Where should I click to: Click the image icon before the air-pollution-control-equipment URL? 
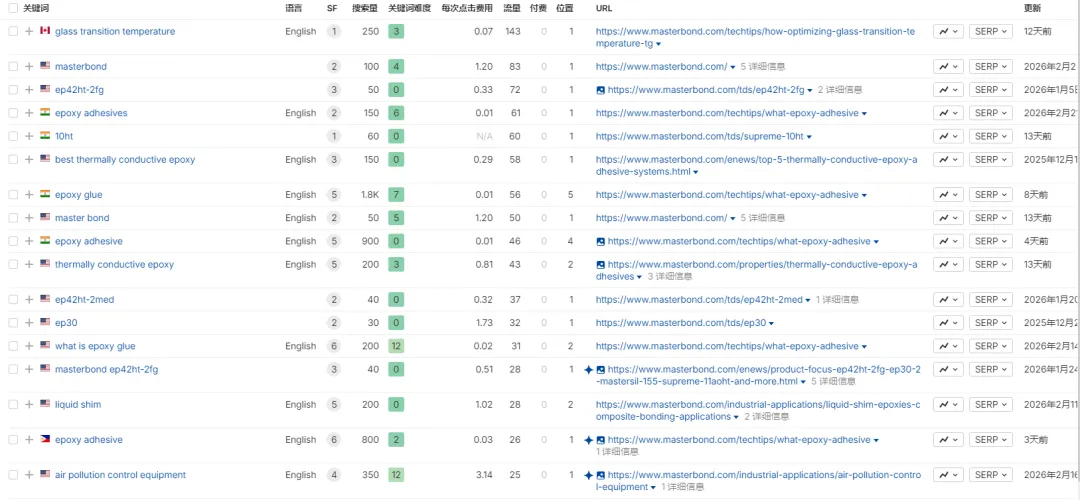601,475
